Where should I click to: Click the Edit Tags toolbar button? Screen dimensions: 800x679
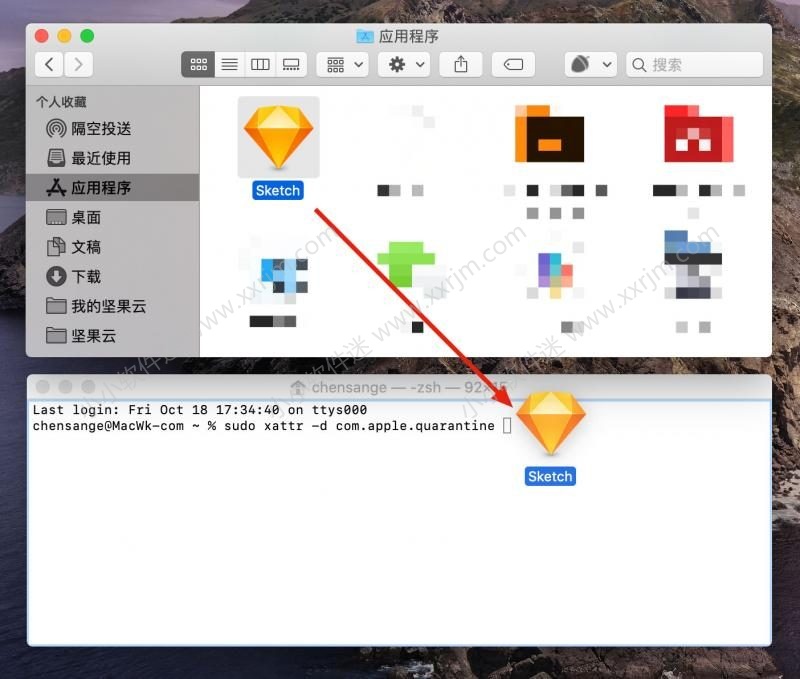click(513, 64)
